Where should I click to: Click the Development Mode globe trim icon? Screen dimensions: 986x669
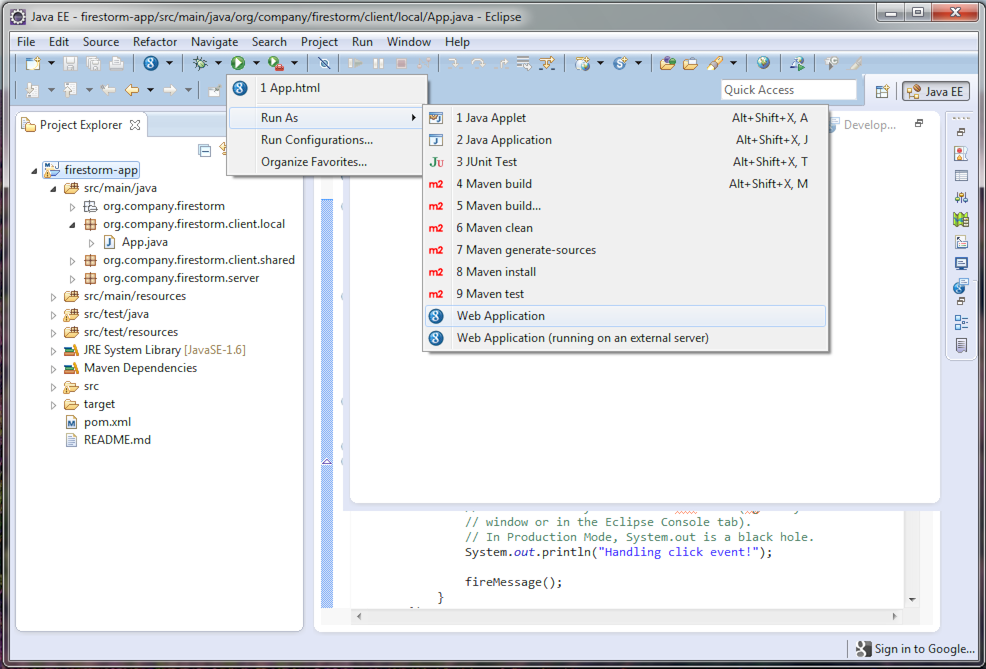tap(961, 286)
